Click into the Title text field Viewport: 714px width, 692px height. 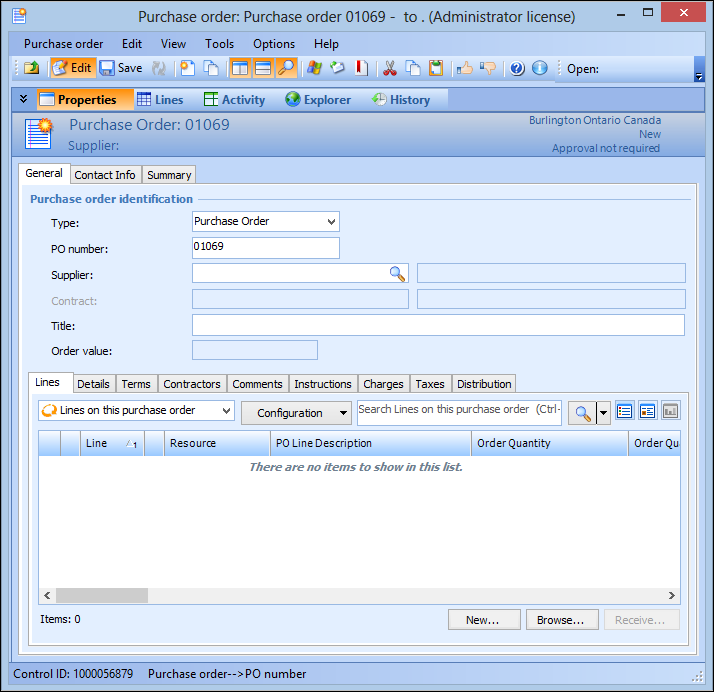point(438,325)
